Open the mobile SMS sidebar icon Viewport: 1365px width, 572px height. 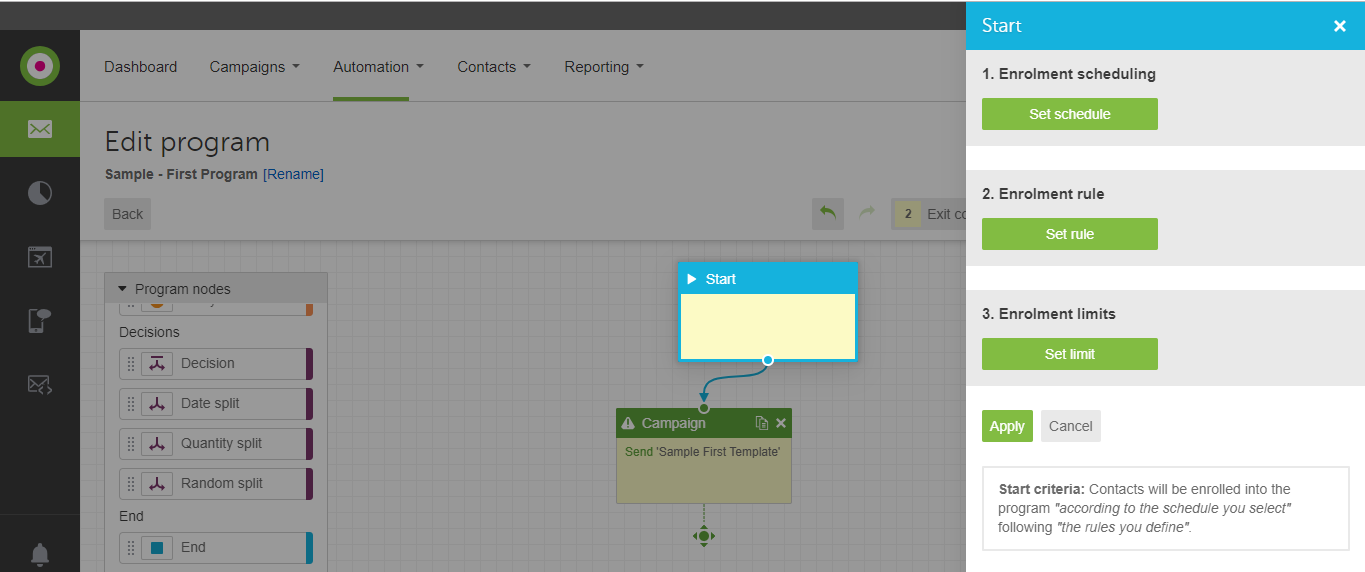(x=40, y=321)
